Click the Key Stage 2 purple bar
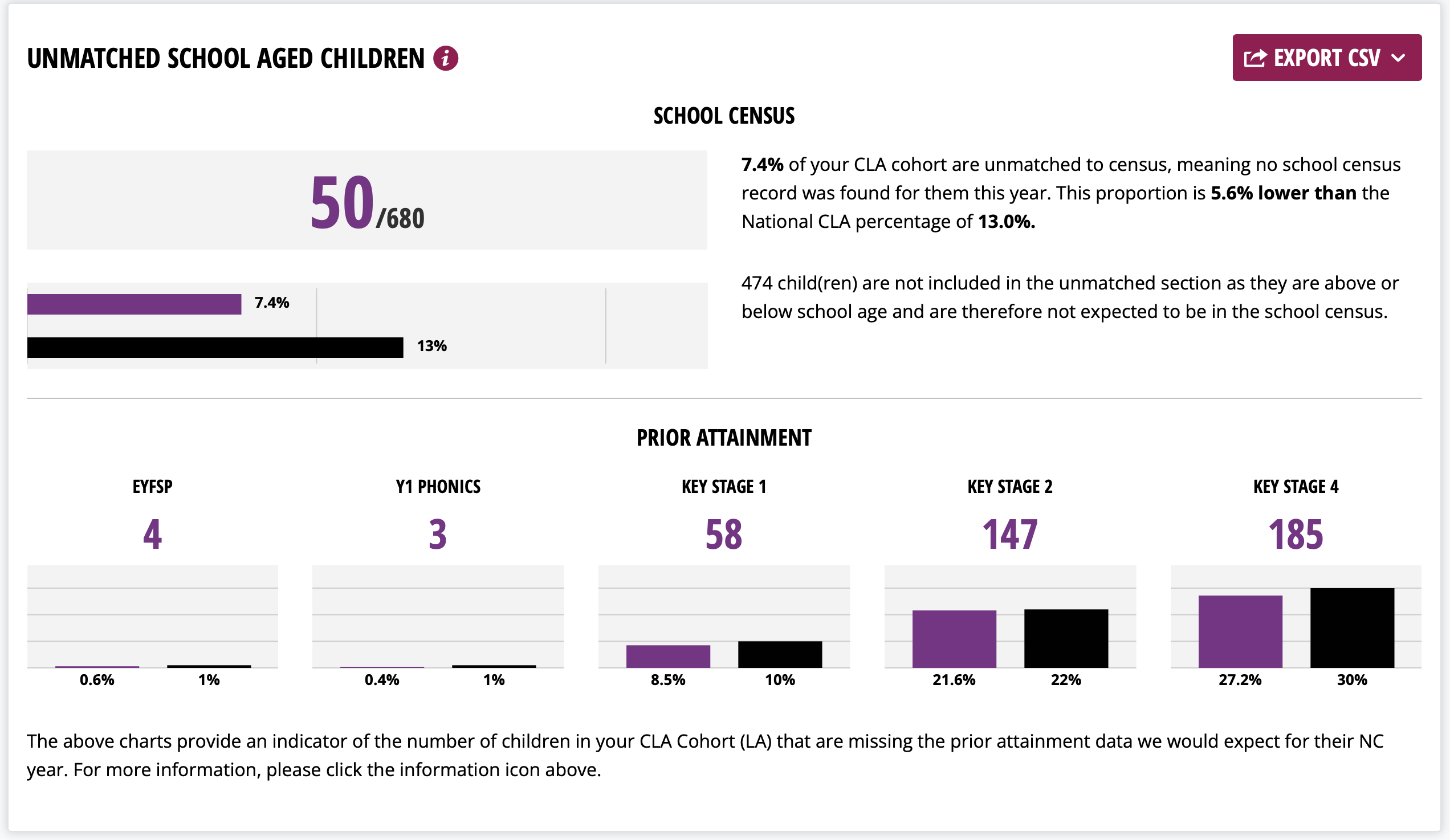This screenshot has width=1450, height=840. tap(954, 639)
